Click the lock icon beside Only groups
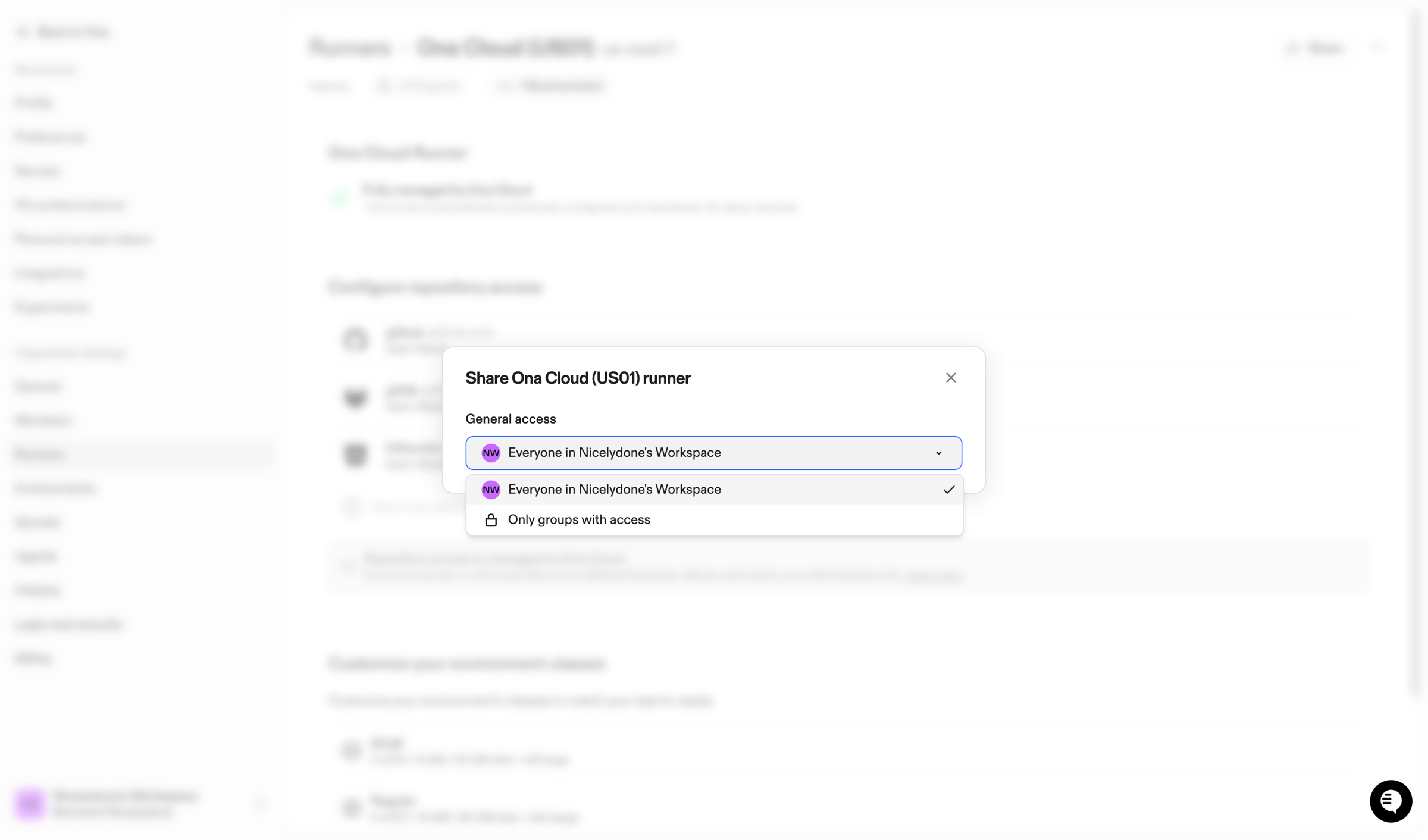Screen dimensions: 1428x840 tap(491, 520)
